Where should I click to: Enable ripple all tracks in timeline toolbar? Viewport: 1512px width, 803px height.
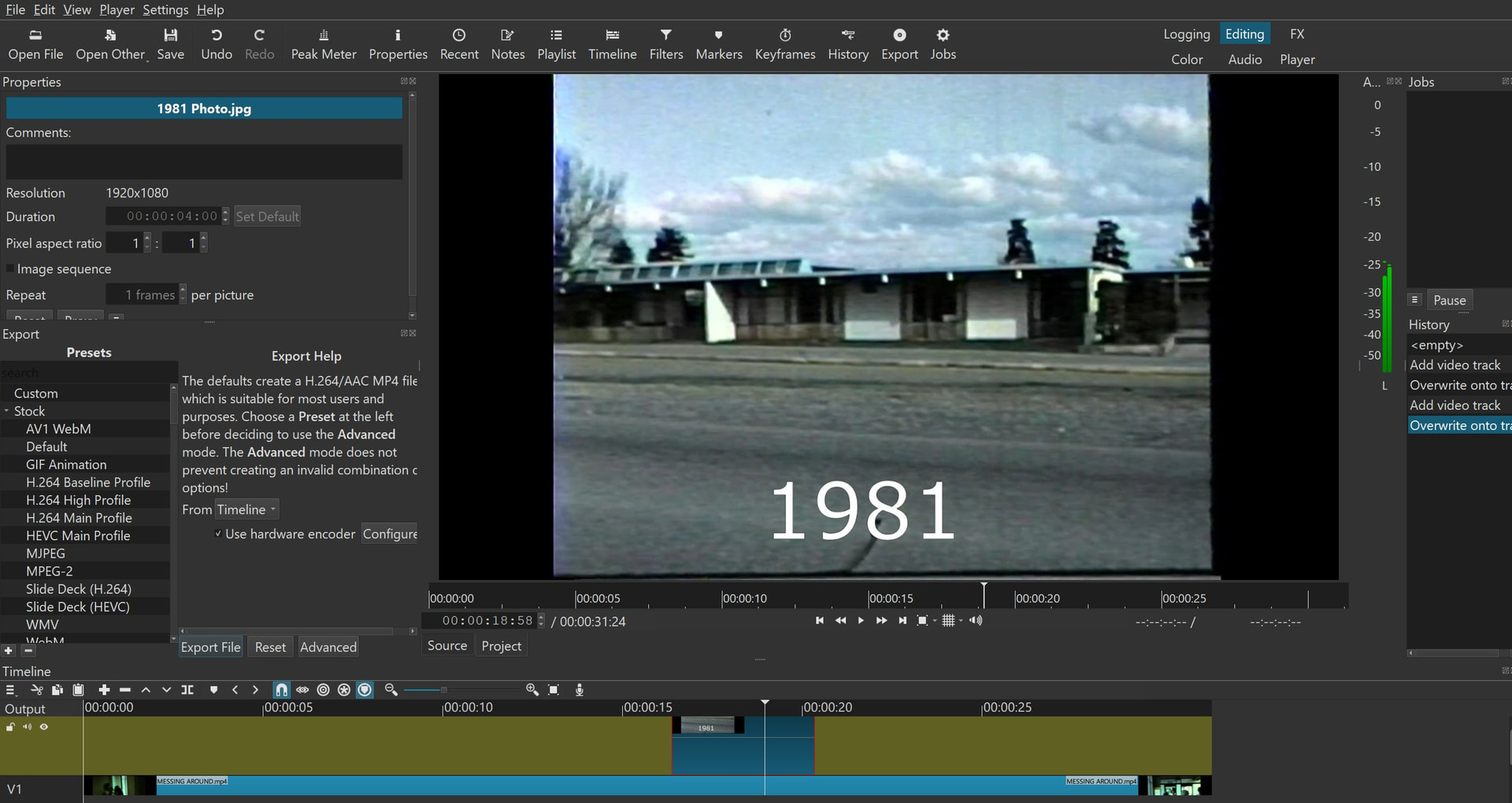tap(344, 690)
